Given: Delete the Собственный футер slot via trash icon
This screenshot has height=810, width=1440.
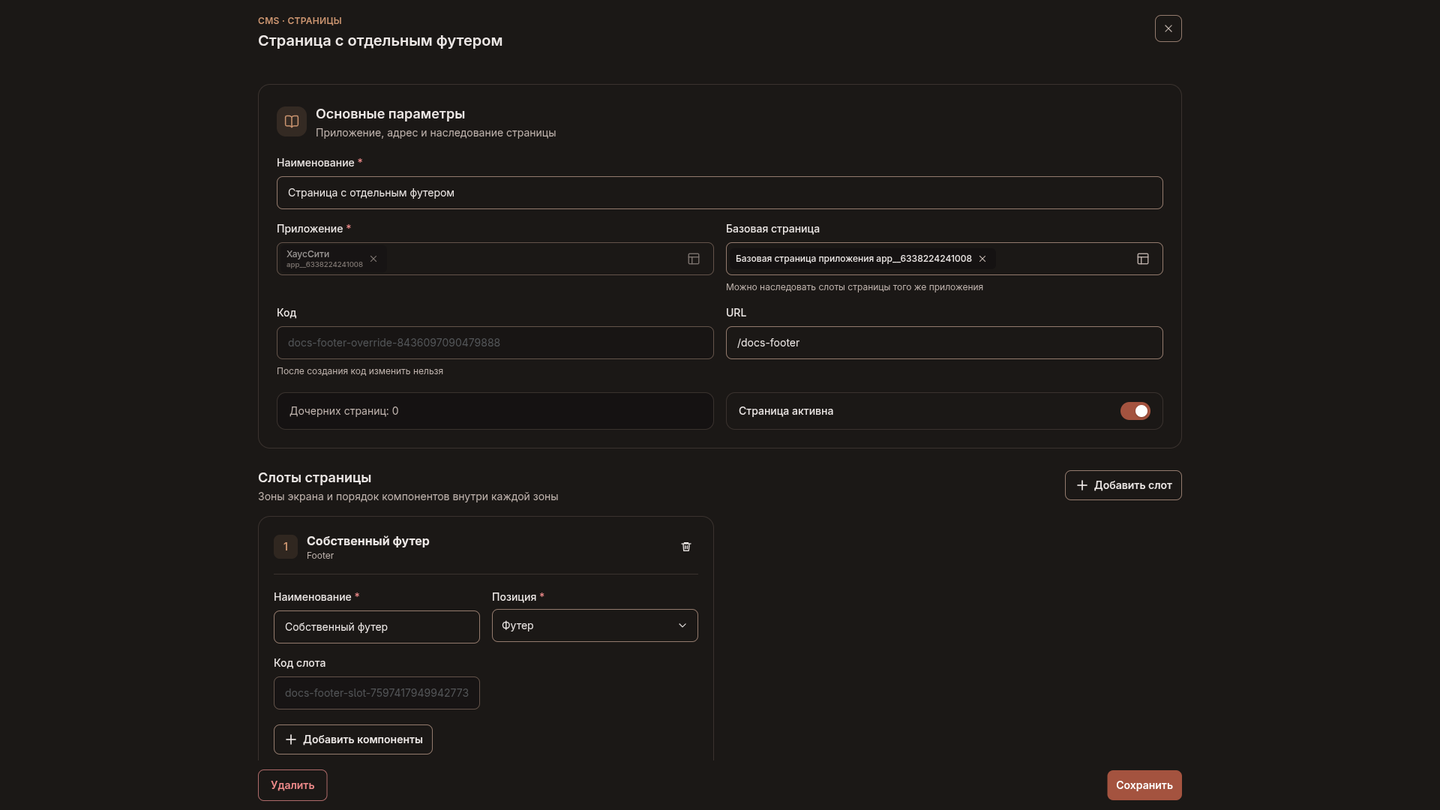Looking at the screenshot, I should point(686,547).
